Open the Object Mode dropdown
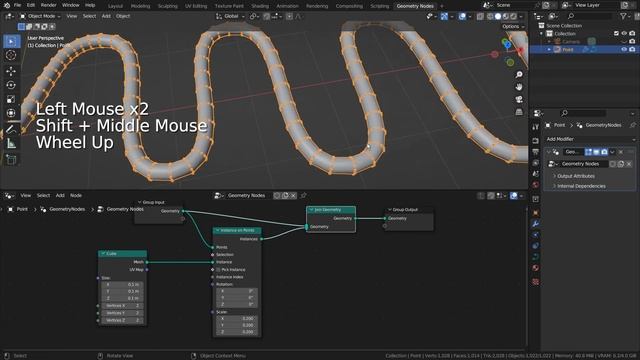This screenshot has width=640, height=360. point(40,16)
